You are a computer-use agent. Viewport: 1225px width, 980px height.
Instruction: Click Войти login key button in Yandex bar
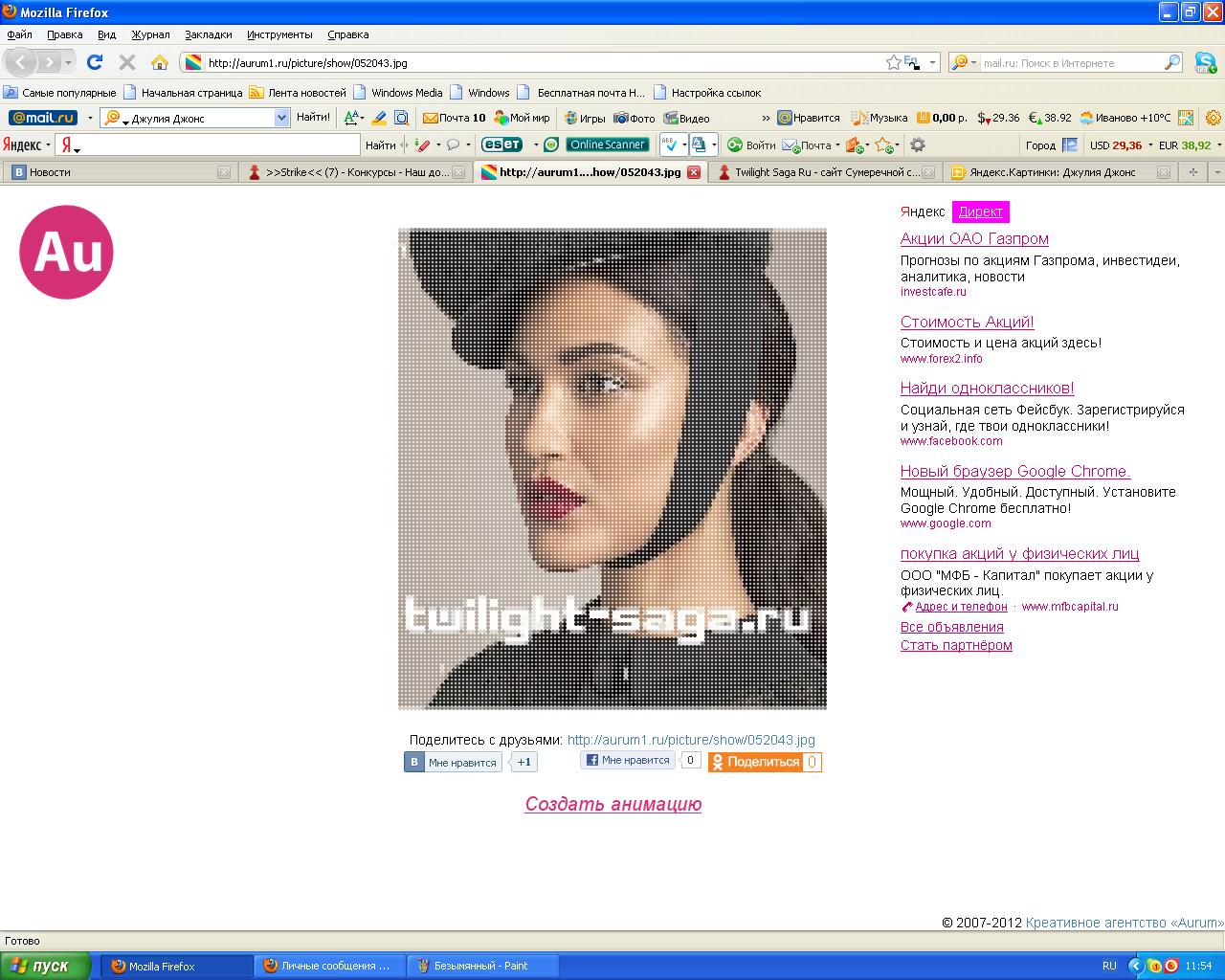751,145
